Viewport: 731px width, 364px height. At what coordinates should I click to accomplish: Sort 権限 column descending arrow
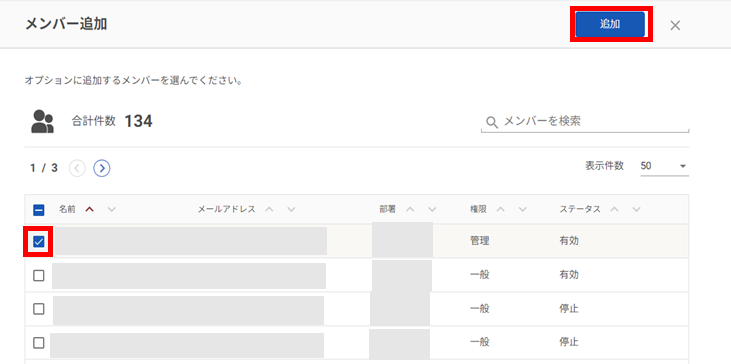tap(523, 209)
